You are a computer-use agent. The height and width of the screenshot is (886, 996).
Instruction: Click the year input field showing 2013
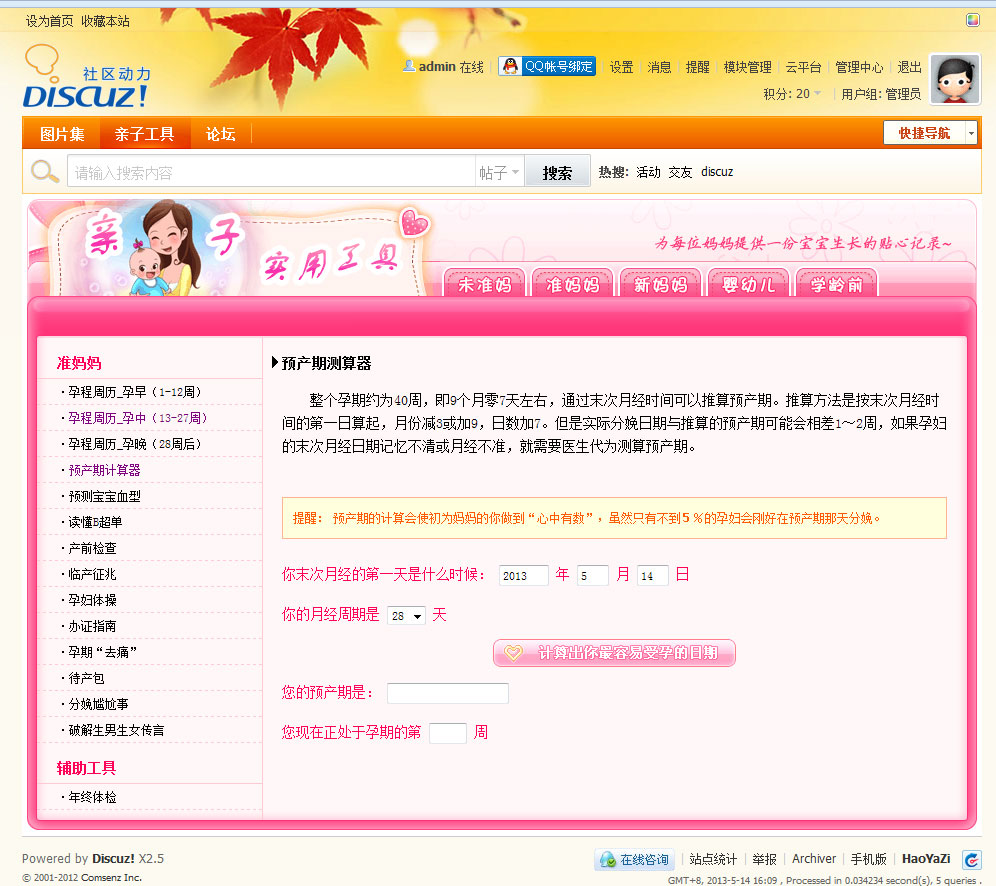523,575
